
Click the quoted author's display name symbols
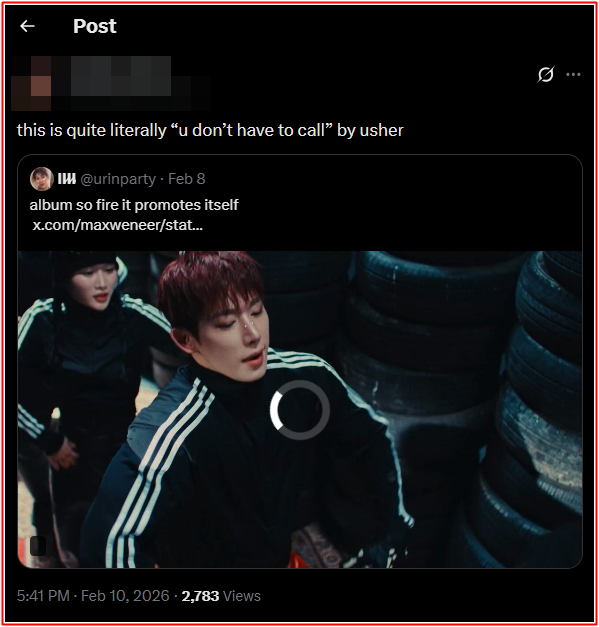[67, 179]
